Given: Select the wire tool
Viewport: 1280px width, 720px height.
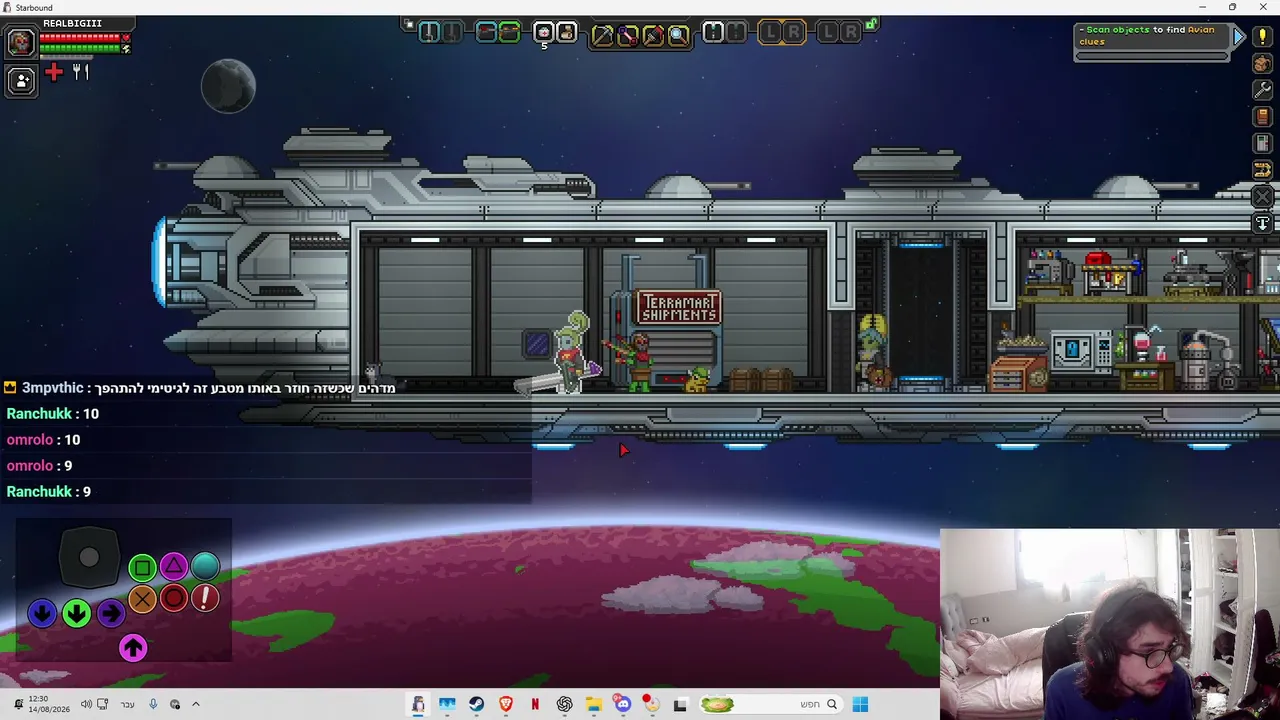Looking at the screenshot, I should (x=628, y=36).
